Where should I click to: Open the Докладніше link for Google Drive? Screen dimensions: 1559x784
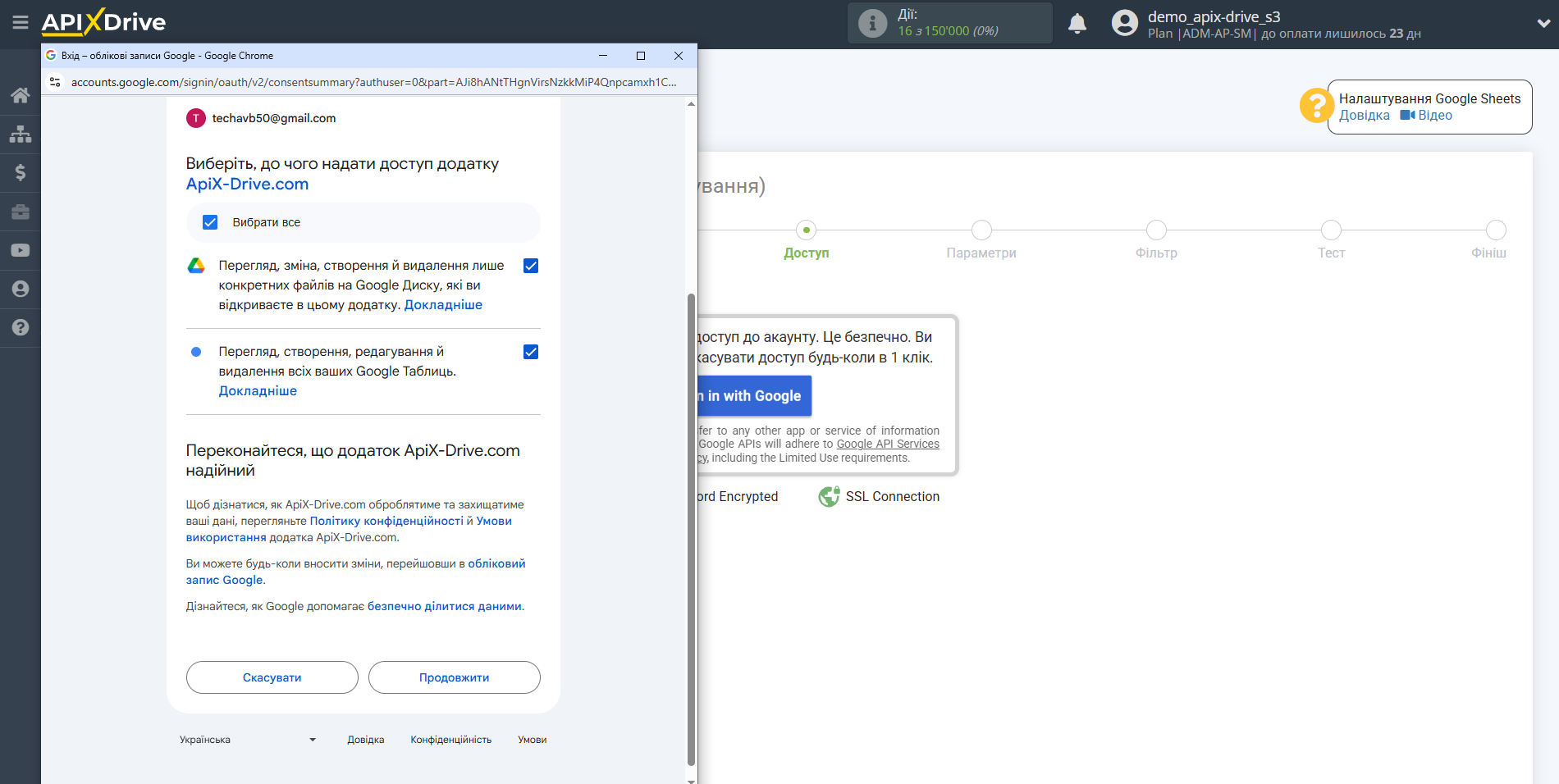click(x=443, y=305)
